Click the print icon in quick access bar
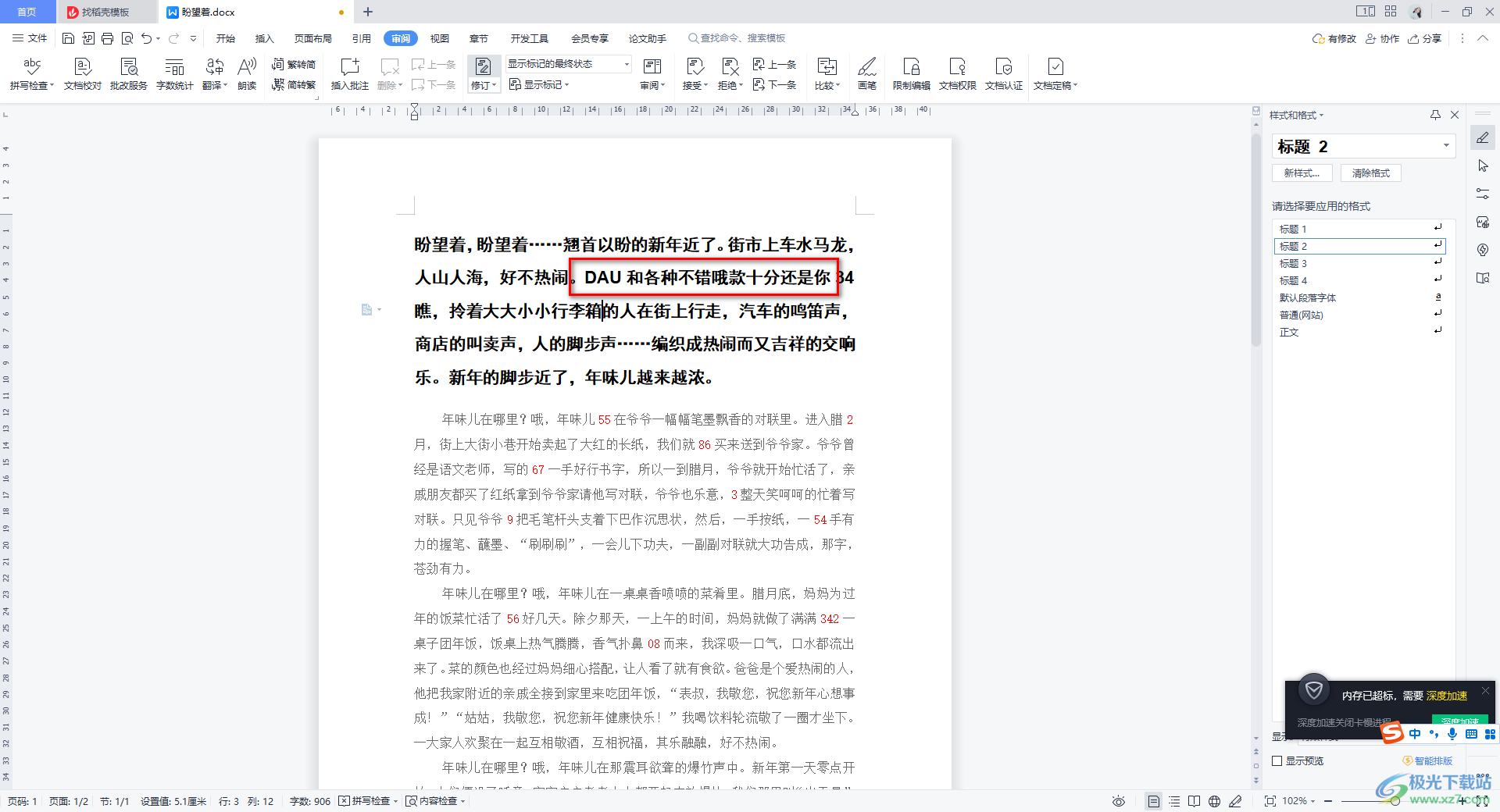 pyautogui.click(x=107, y=38)
